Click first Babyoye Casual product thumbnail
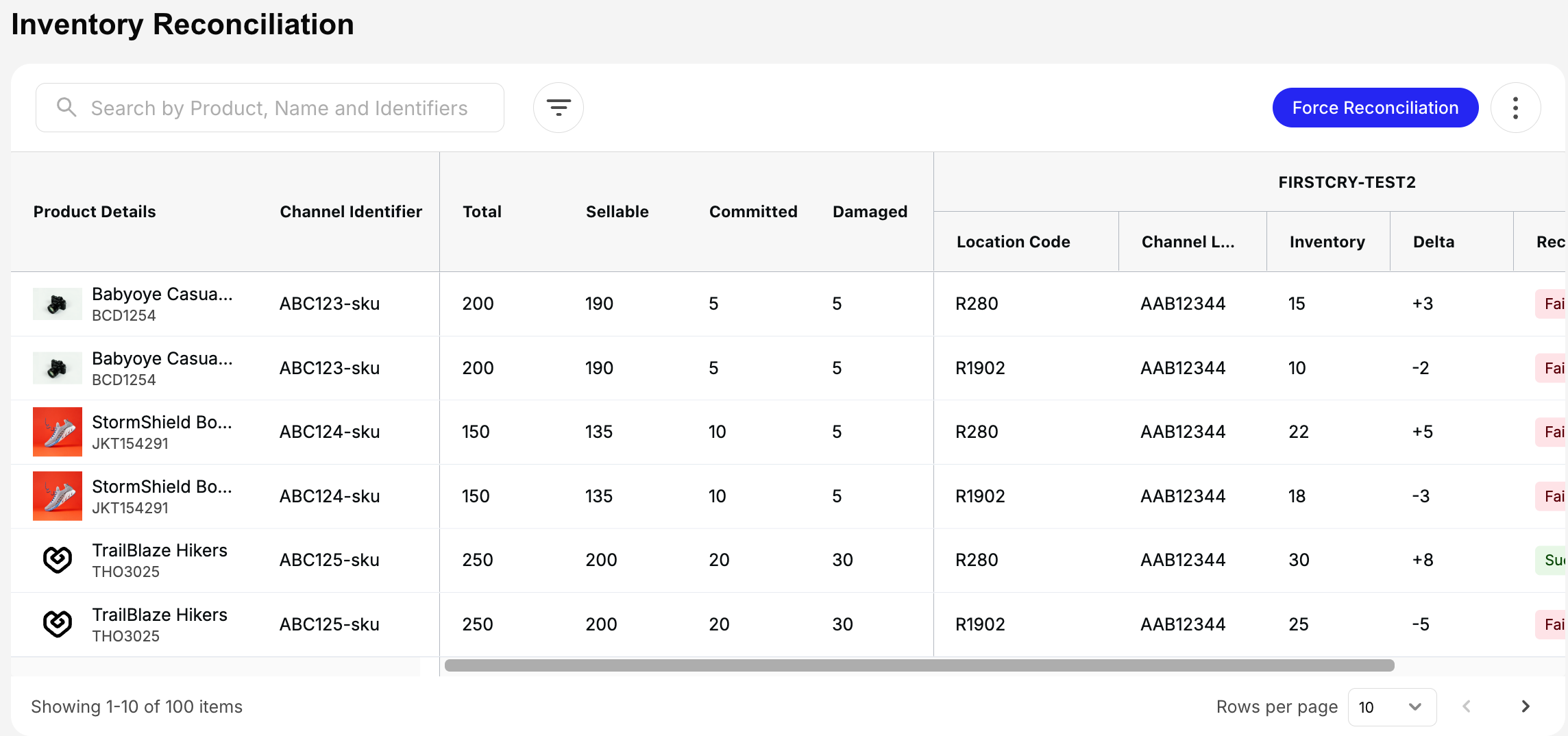 (57, 304)
